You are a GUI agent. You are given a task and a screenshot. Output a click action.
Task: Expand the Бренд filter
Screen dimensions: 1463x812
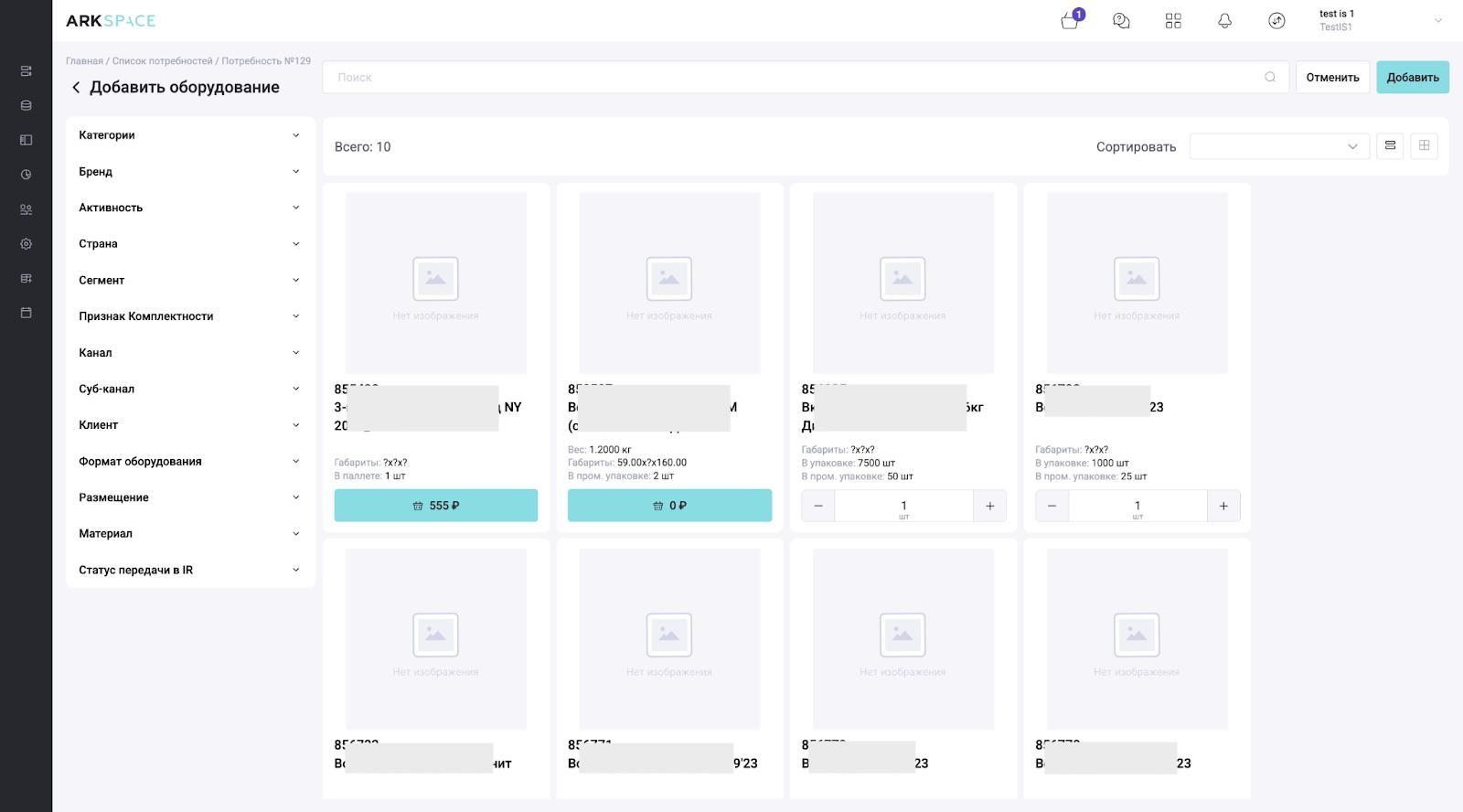189,172
